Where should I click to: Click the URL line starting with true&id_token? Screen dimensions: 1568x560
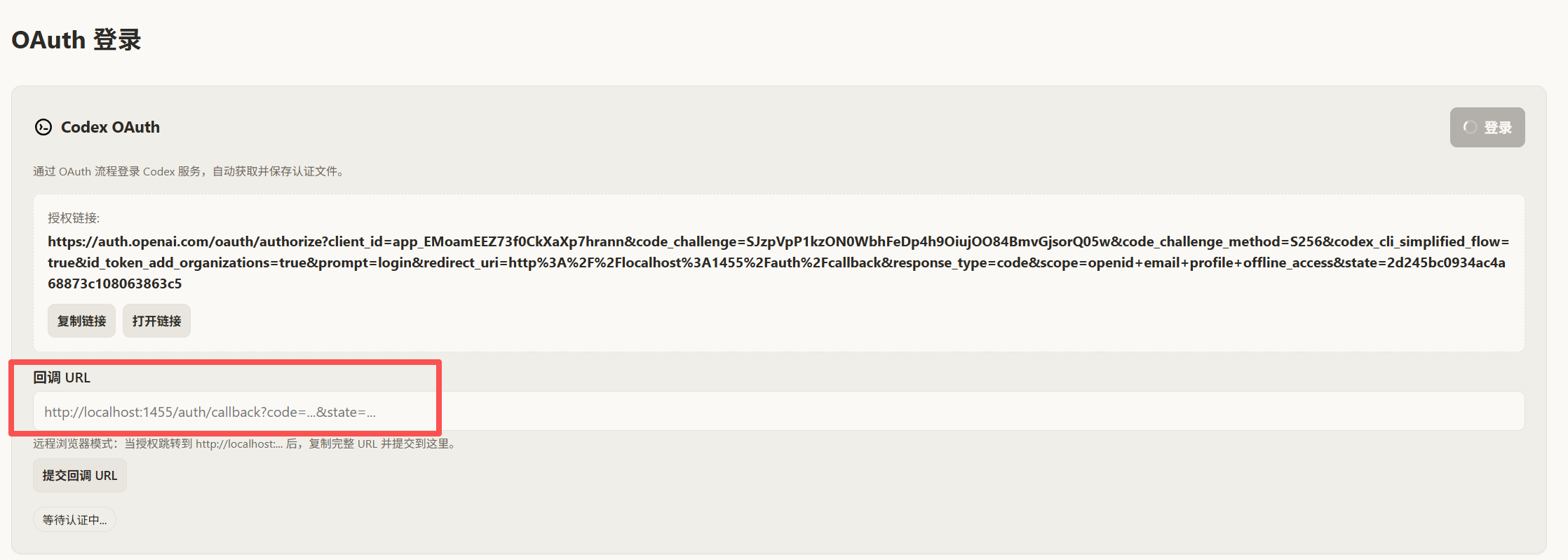point(776,262)
